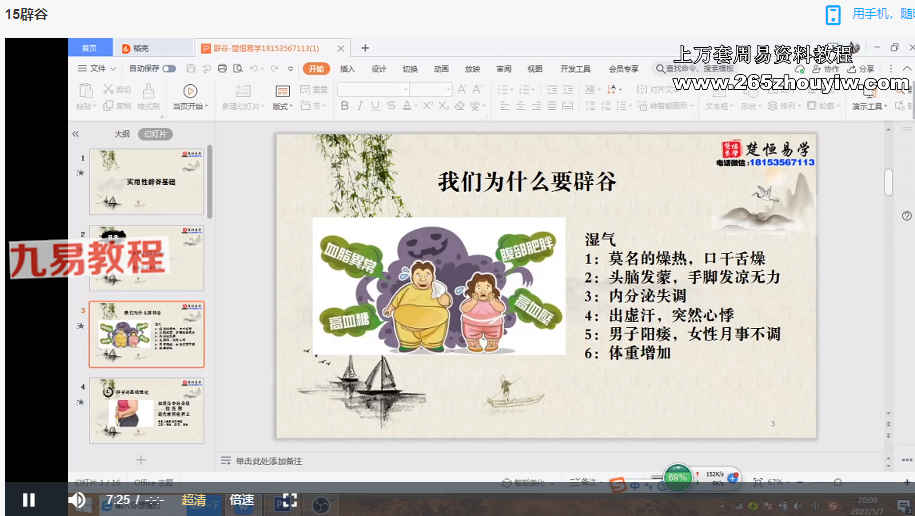Enter fullscreen video mode
Image resolution: width=915 pixels, height=516 pixels.
pyautogui.click(x=290, y=500)
